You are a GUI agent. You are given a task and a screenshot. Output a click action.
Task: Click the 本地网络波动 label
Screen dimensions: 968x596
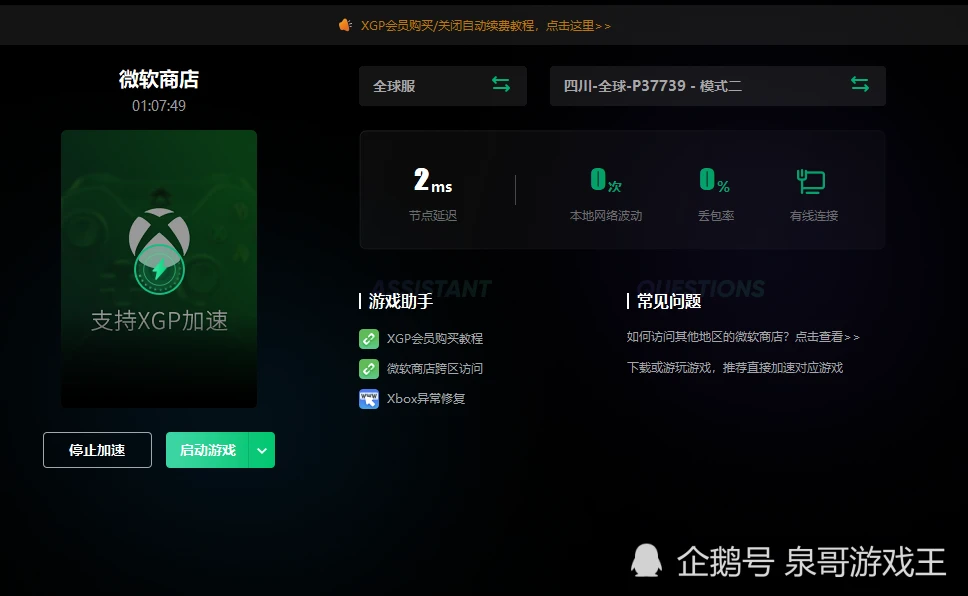(606, 216)
